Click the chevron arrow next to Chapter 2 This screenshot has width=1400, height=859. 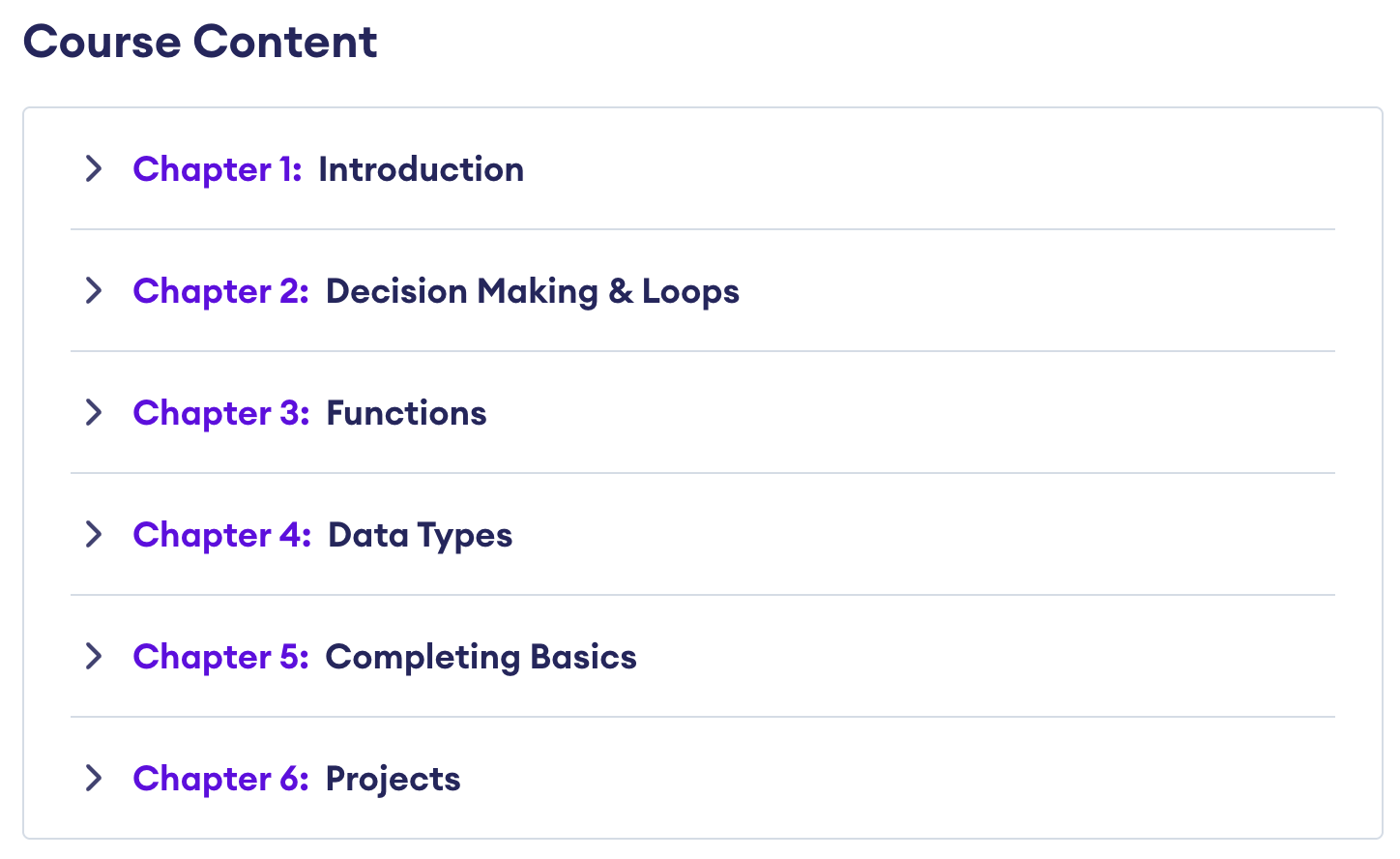[x=94, y=290]
